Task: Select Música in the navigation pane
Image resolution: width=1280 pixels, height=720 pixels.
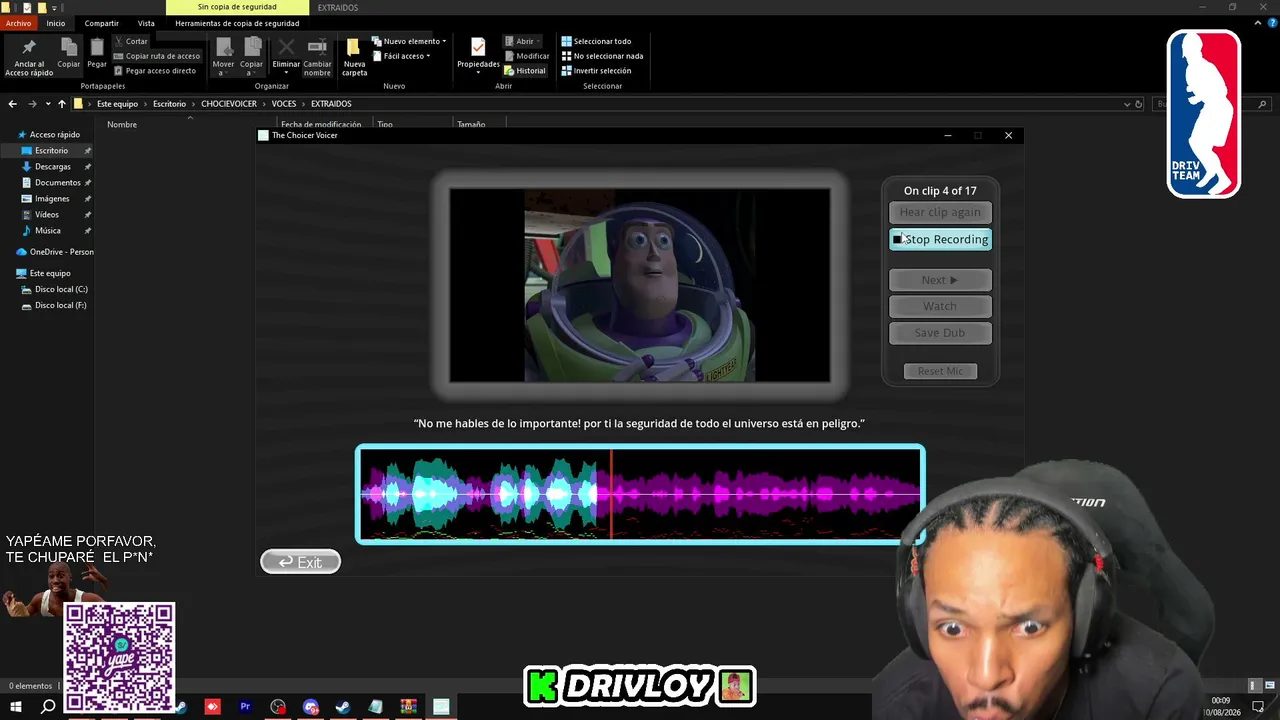Action: 48,231
